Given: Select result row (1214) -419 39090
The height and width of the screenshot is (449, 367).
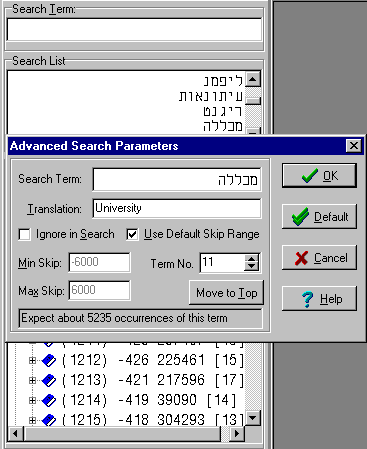Looking at the screenshot, I should click(x=149, y=401).
